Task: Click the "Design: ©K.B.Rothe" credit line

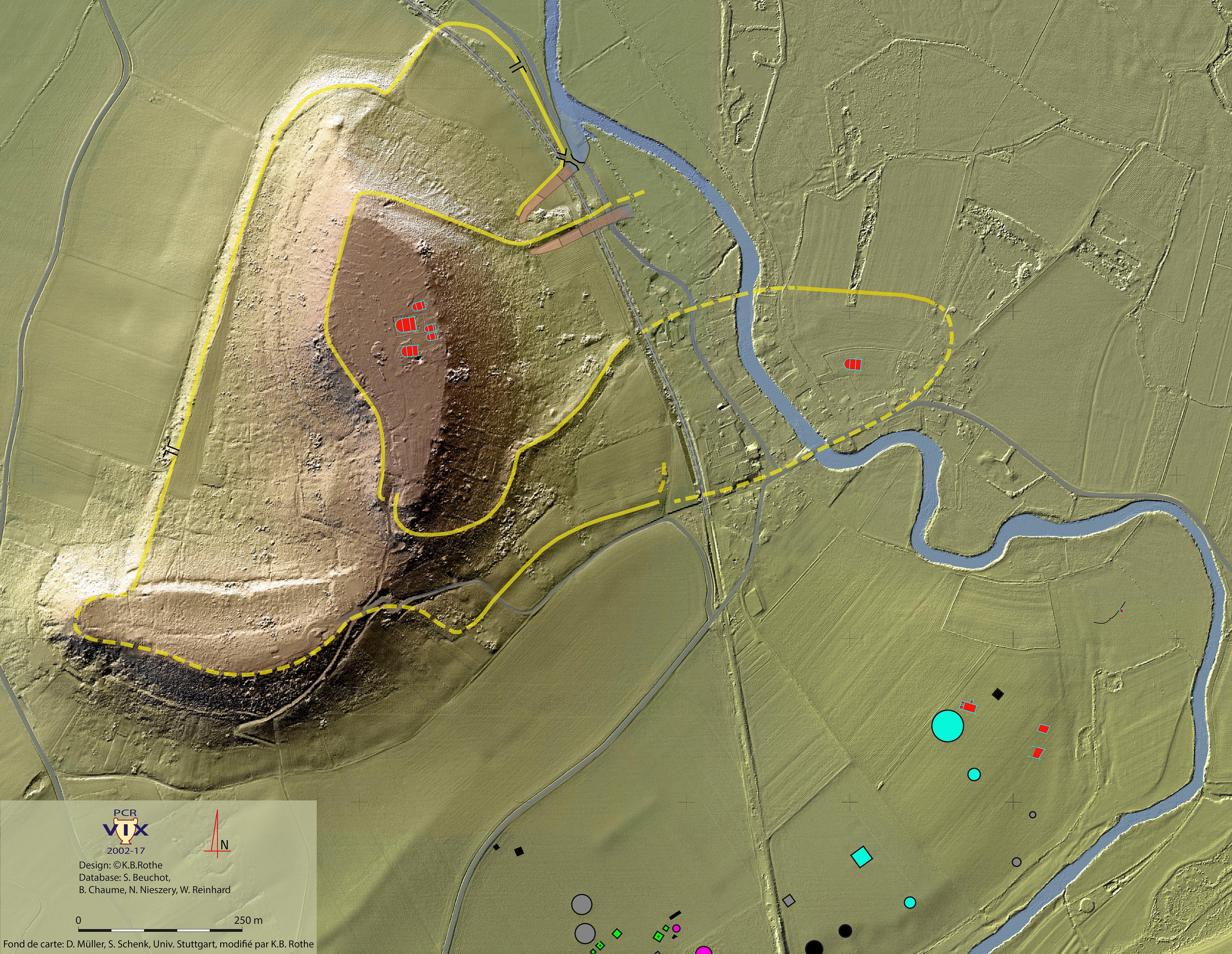Action: (x=120, y=865)
